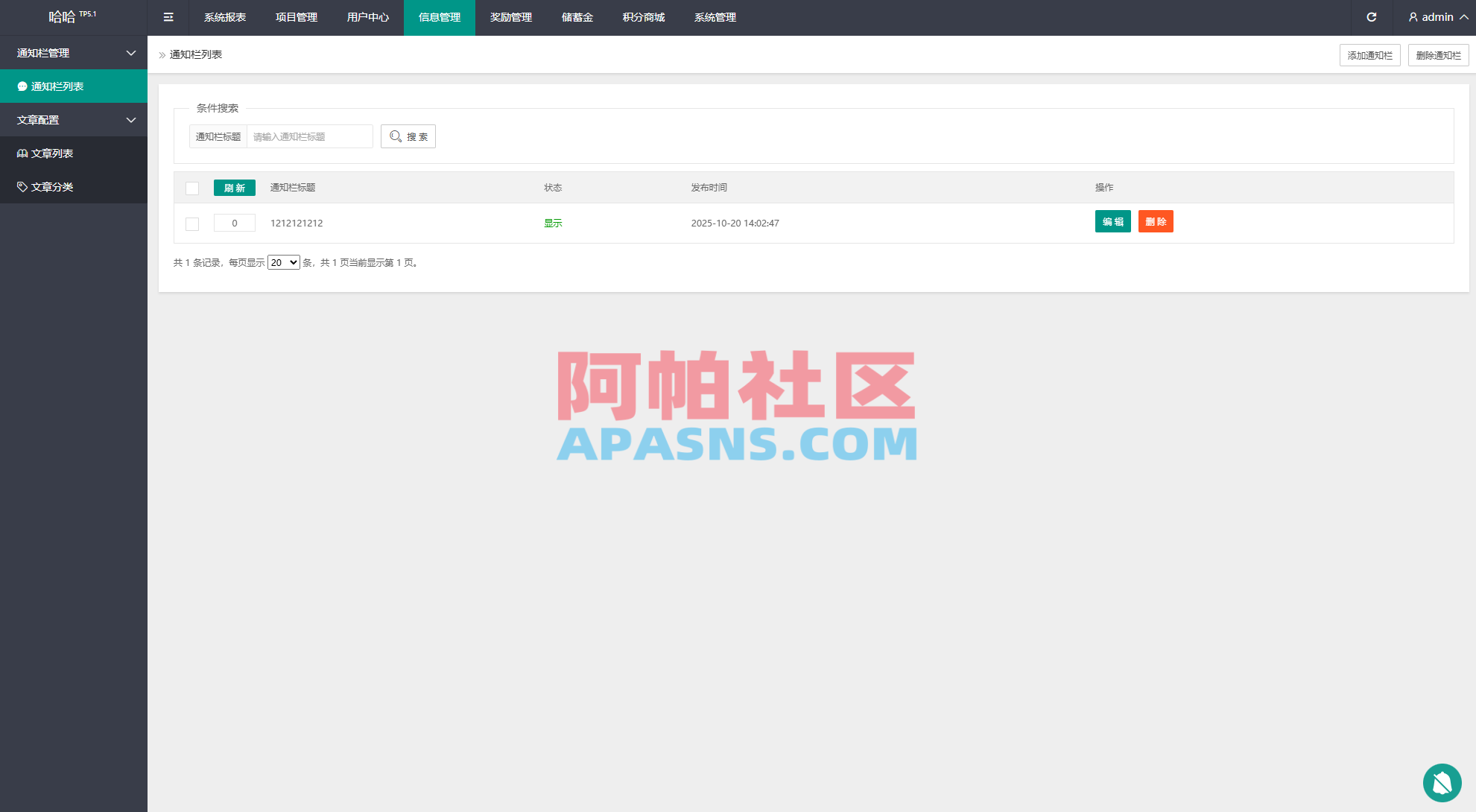Click the tag icon beside 文章分类

[22, 186]
